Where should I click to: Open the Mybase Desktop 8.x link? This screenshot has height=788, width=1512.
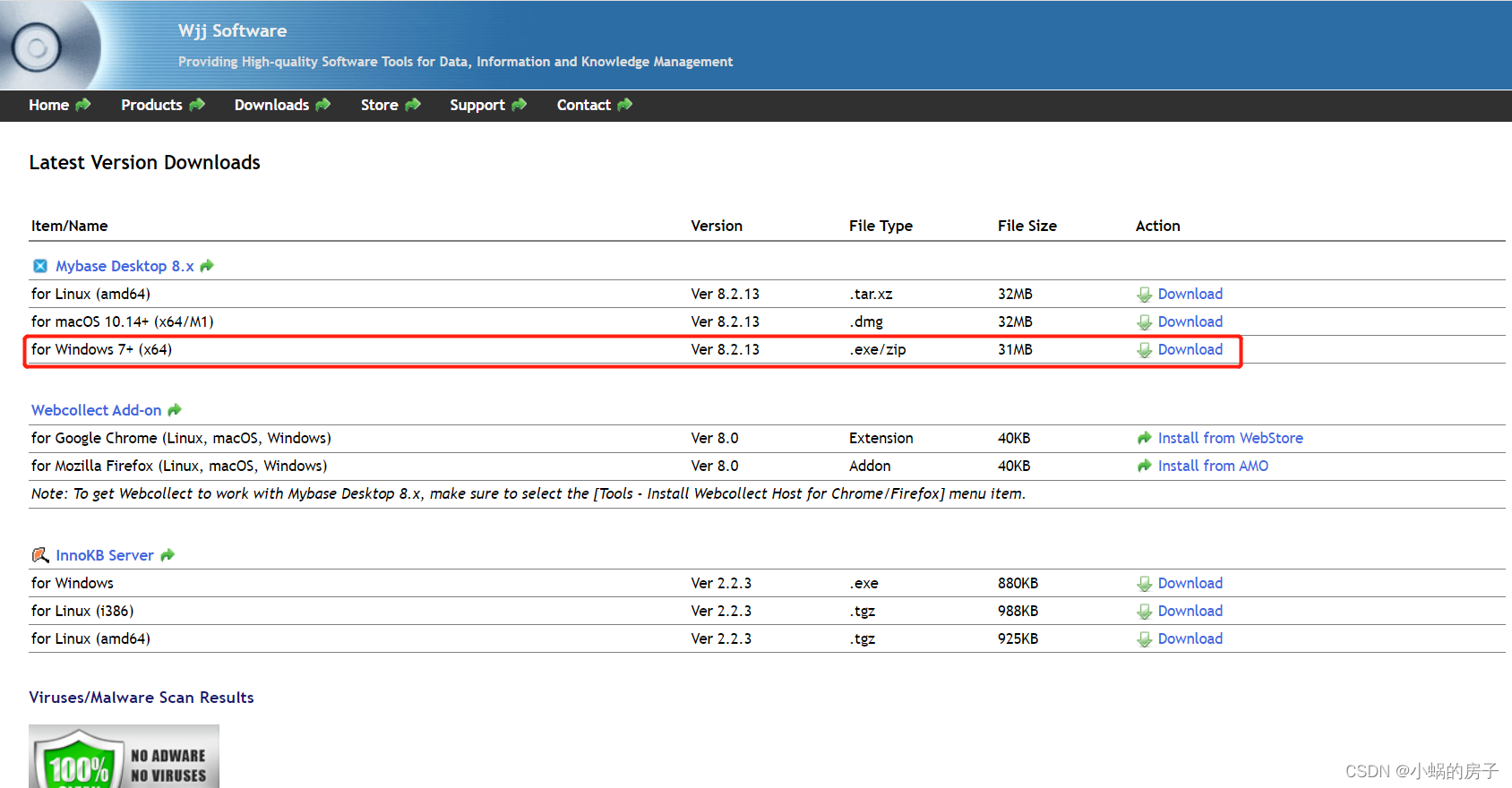click(x=125, y=266)
